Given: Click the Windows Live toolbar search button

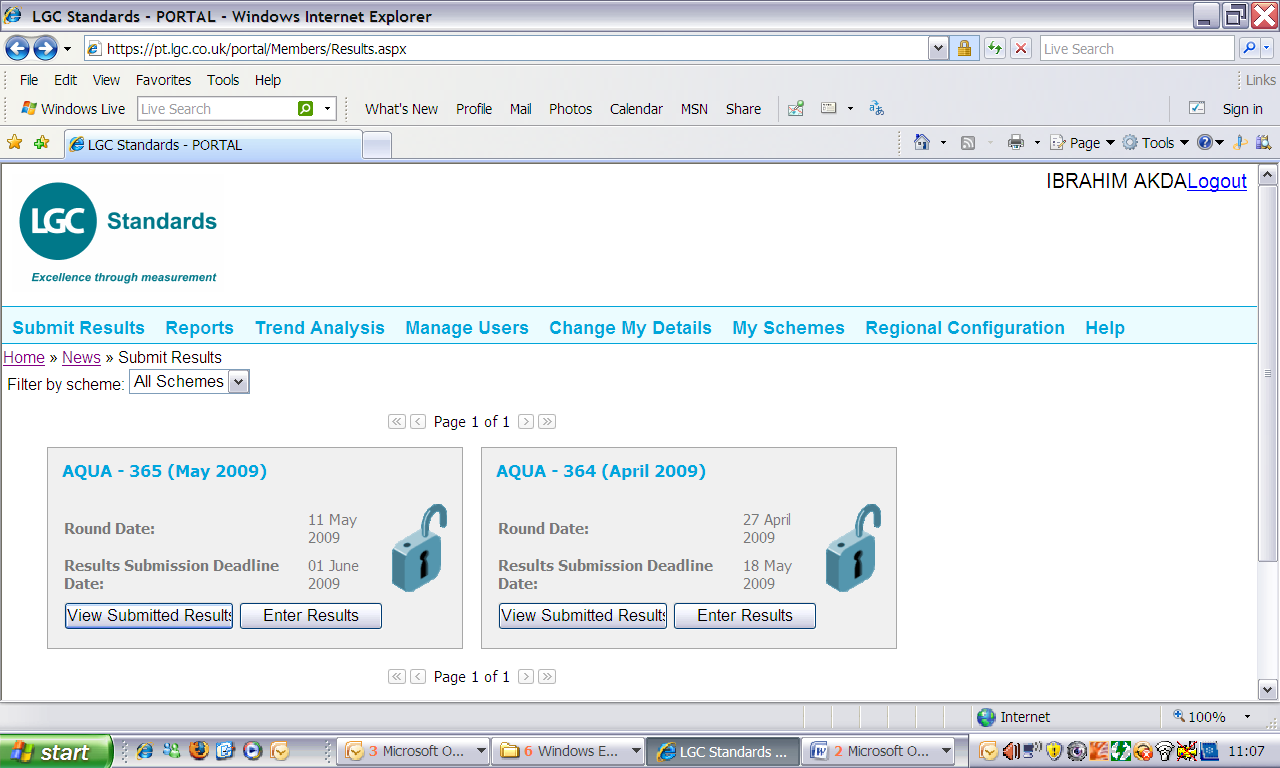Looking at the screenshot, I should [305, 108].
